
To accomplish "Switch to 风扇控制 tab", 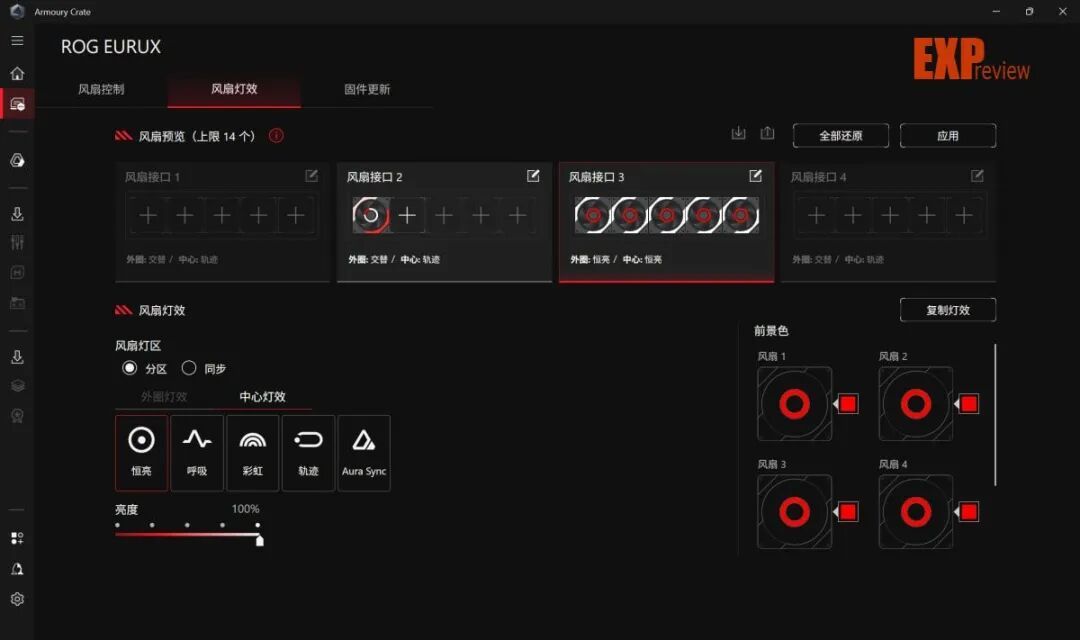I will [x=101, y=89].
